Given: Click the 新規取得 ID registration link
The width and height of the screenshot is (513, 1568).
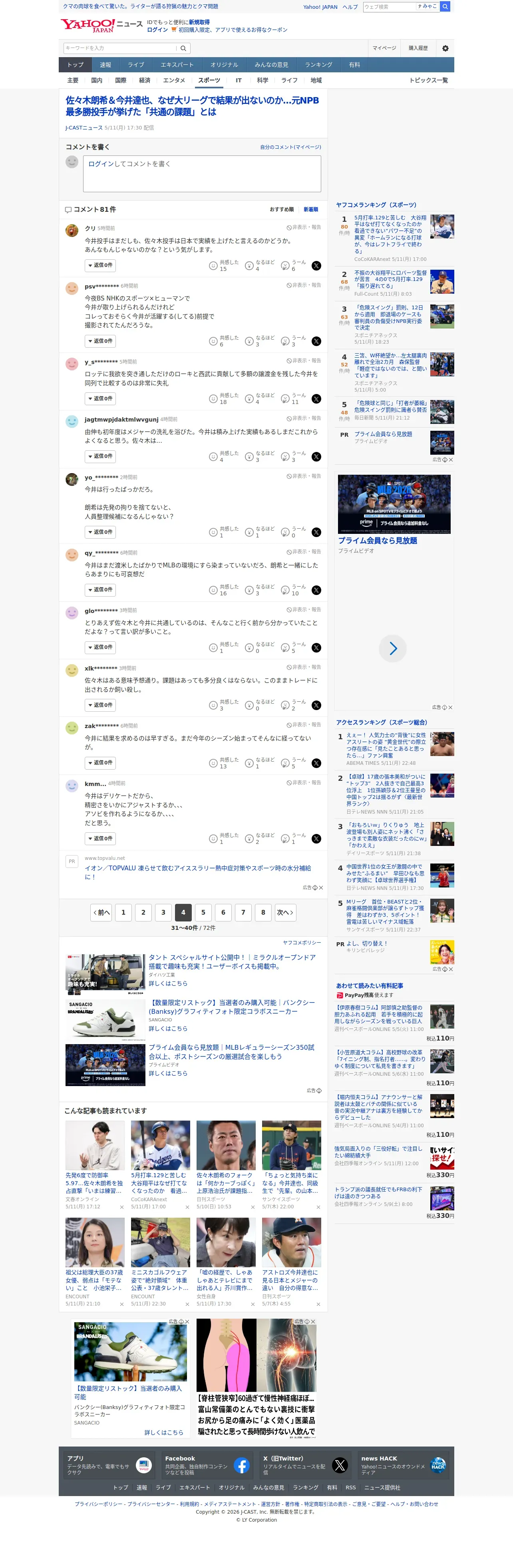Looking at the screenshot, I should [x=199, y=22].
